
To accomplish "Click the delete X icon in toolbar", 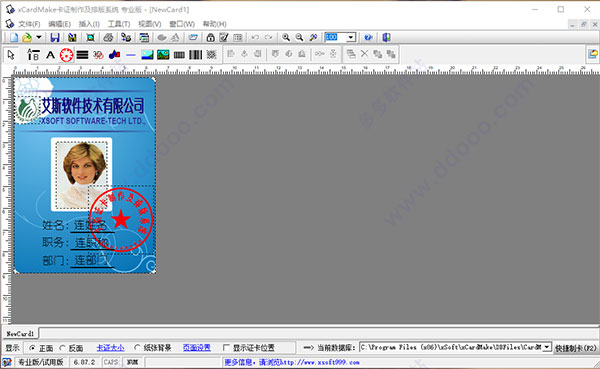I will coord(364,54).
